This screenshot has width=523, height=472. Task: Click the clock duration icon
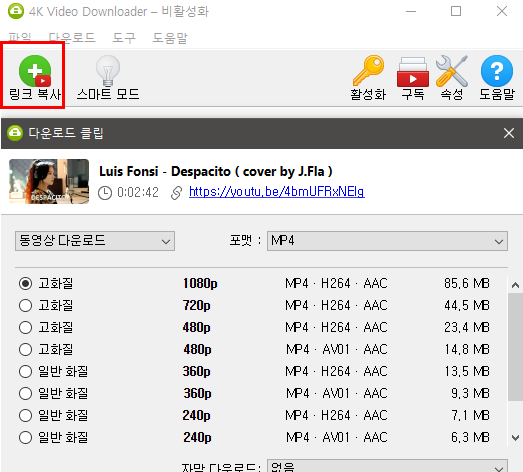coord(105,193)
